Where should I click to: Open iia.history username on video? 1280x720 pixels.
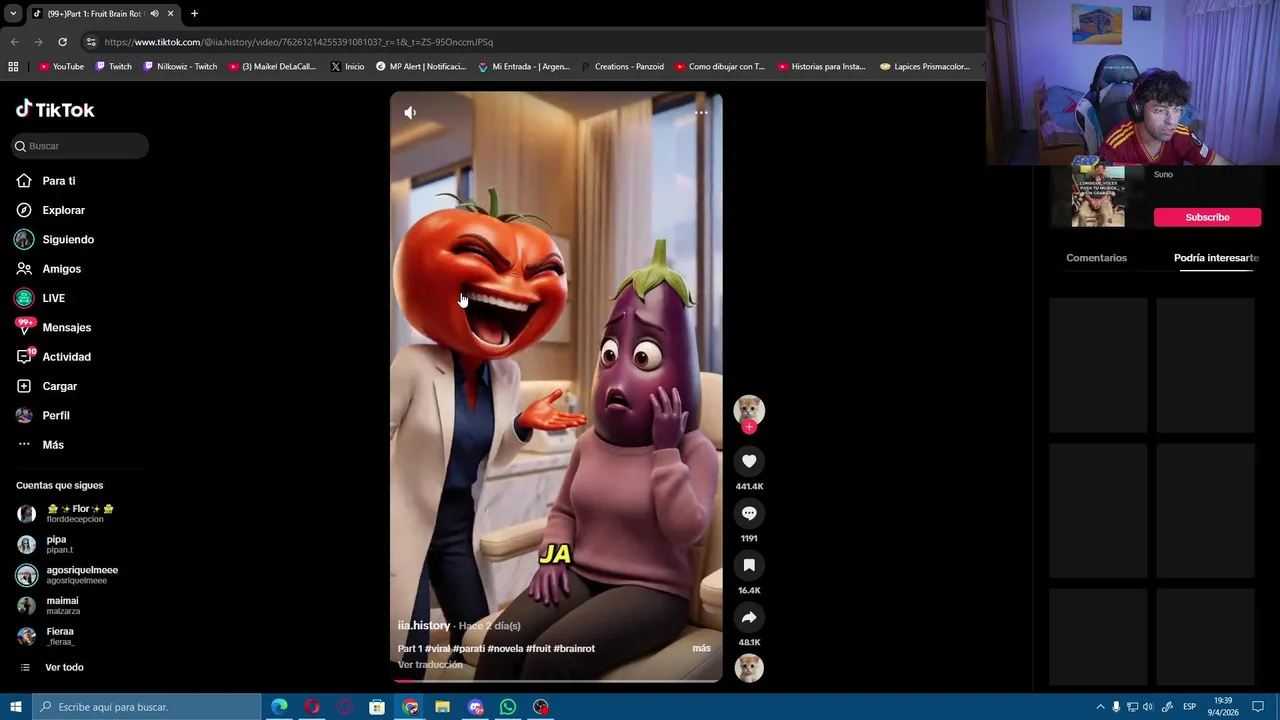click(x=424, y=625)
